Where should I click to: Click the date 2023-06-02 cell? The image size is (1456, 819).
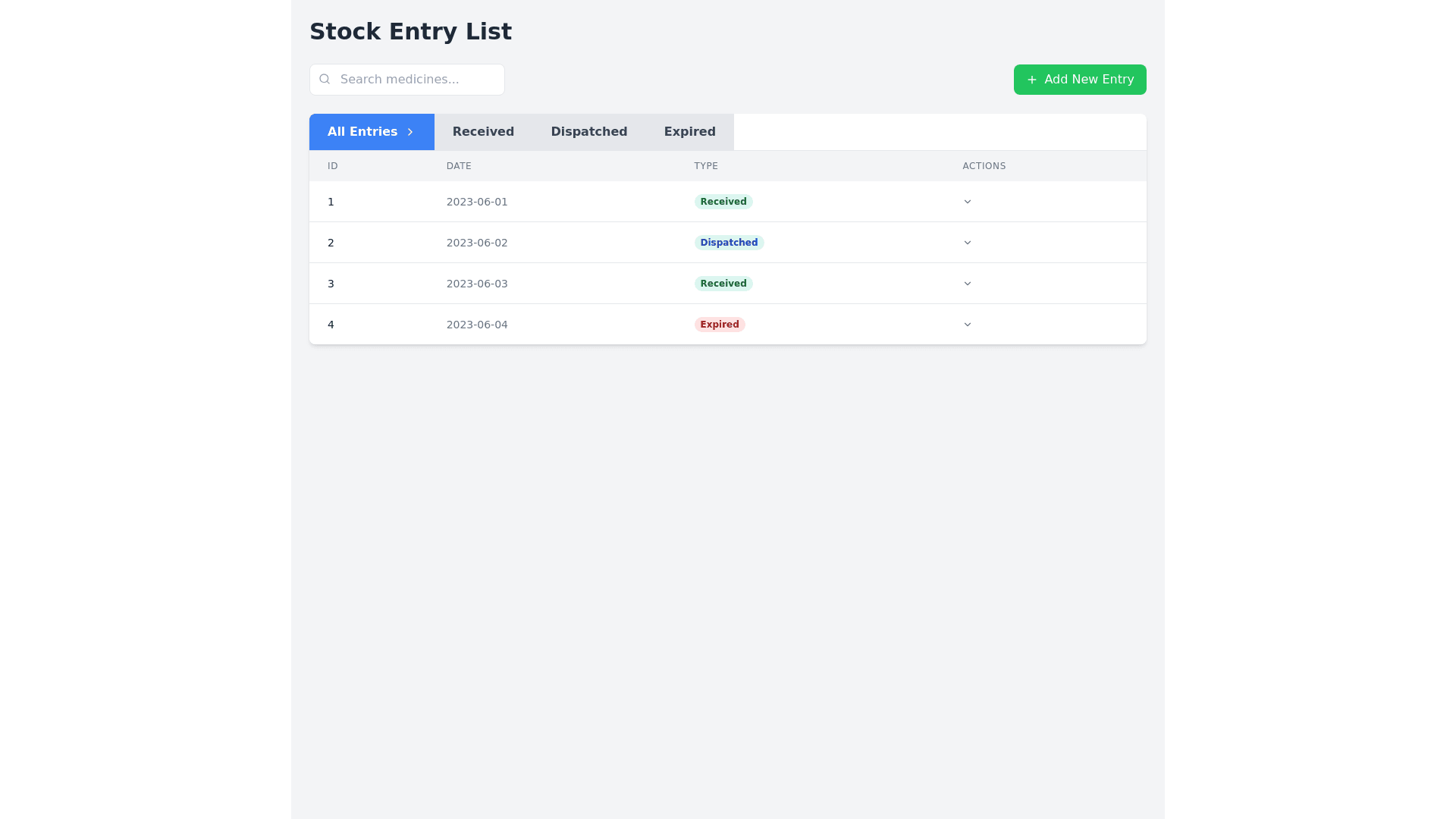pyautogui.click(x=477, y=243)
